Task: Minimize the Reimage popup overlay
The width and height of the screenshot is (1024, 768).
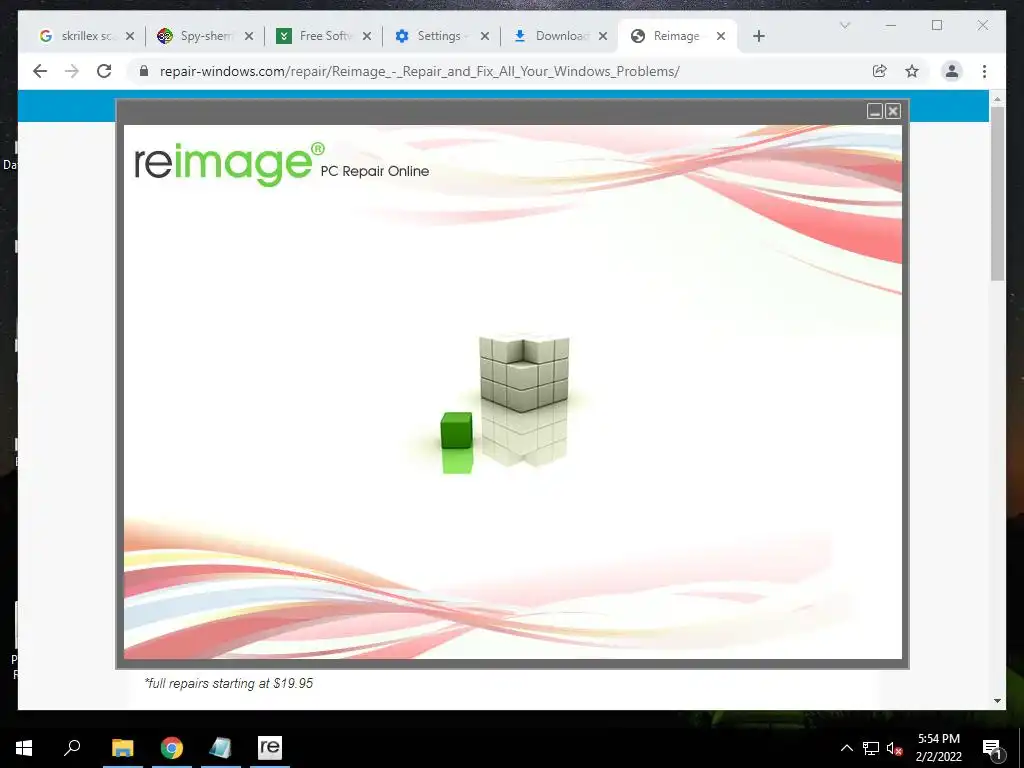Action: [x=874, y=111]
